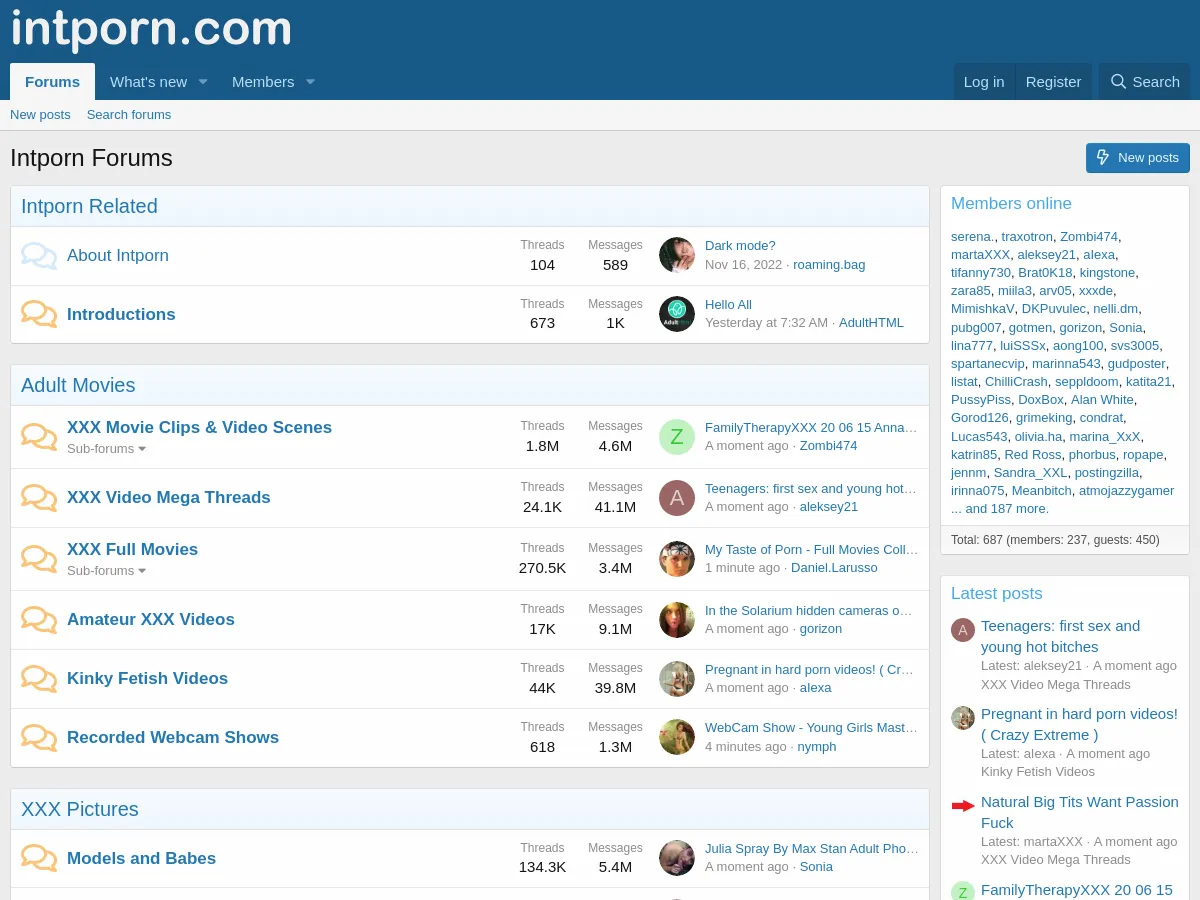Open member kingstone in Members online
The height and width of the screenshot is (900, 1200).
1107,273
